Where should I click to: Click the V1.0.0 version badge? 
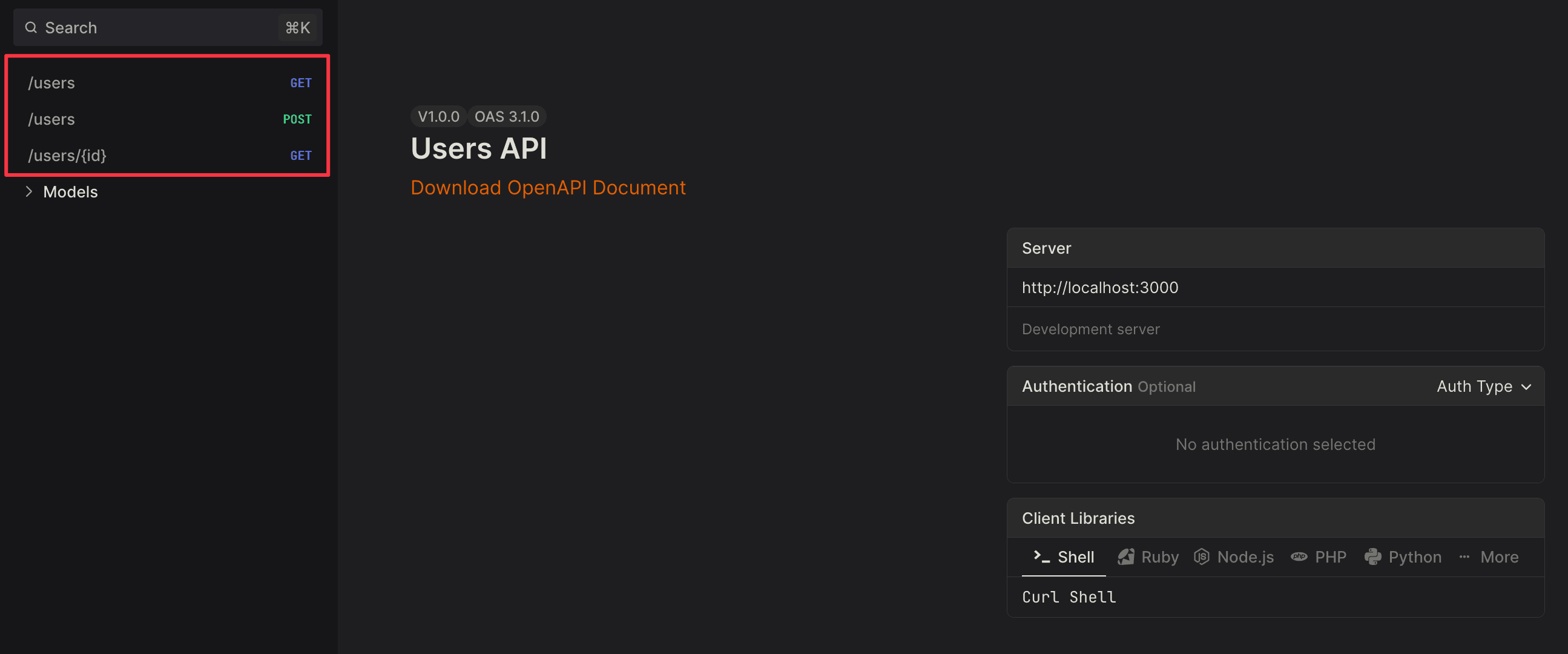pos(438,116)
